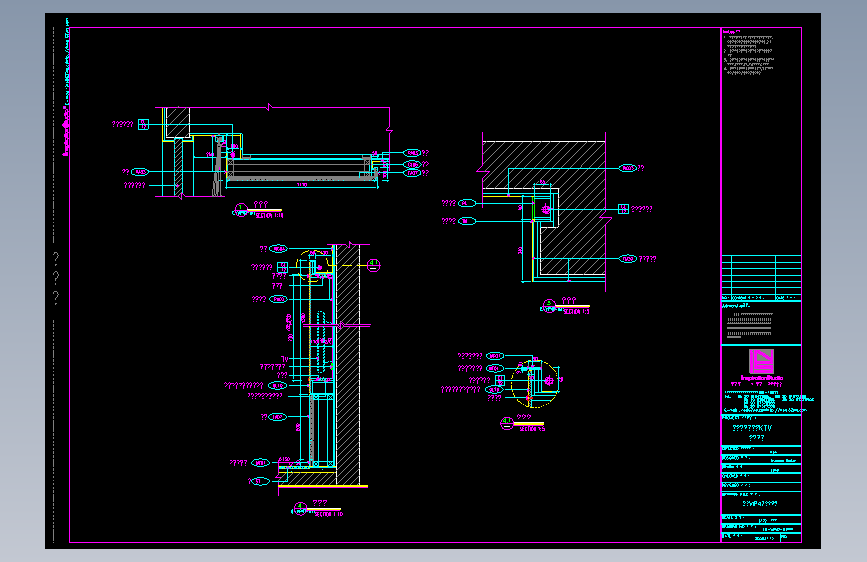The width and height of the screenshot is (867, 562).
Task: Select the project title text ending in KTV
Action: point(752,428)
